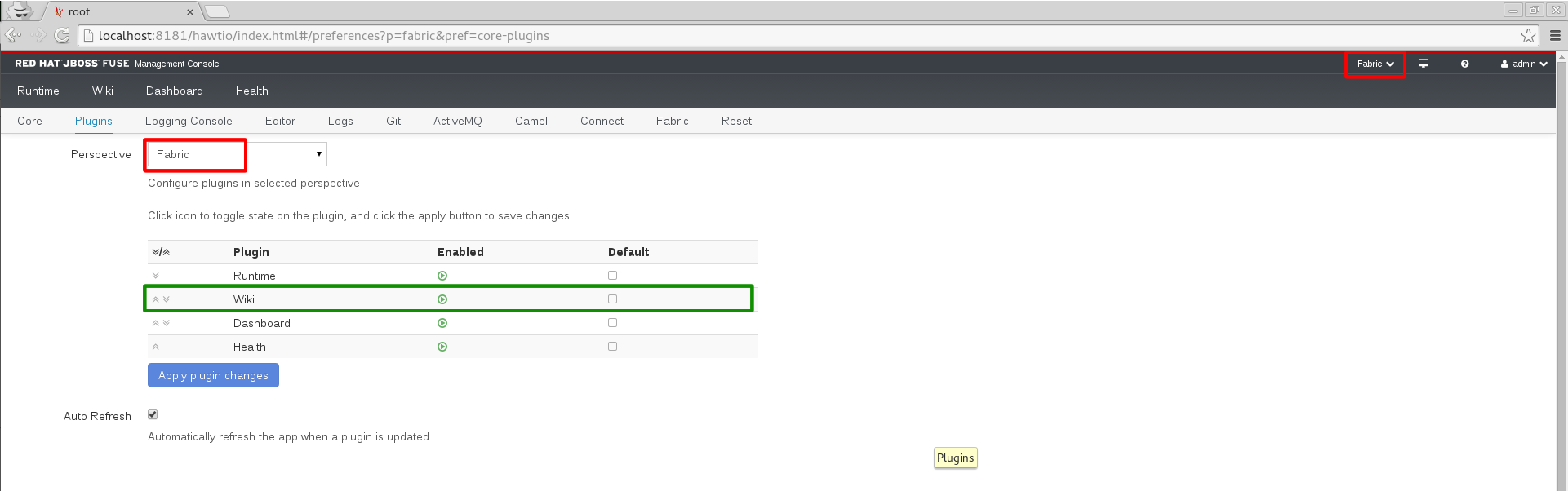Viewport: 1568px width, 491px height.
Task: Click the Default column header
Action: click(629, 252)
